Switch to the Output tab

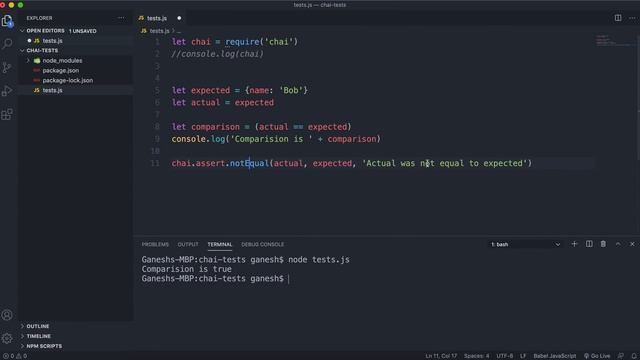pos(188,244)
